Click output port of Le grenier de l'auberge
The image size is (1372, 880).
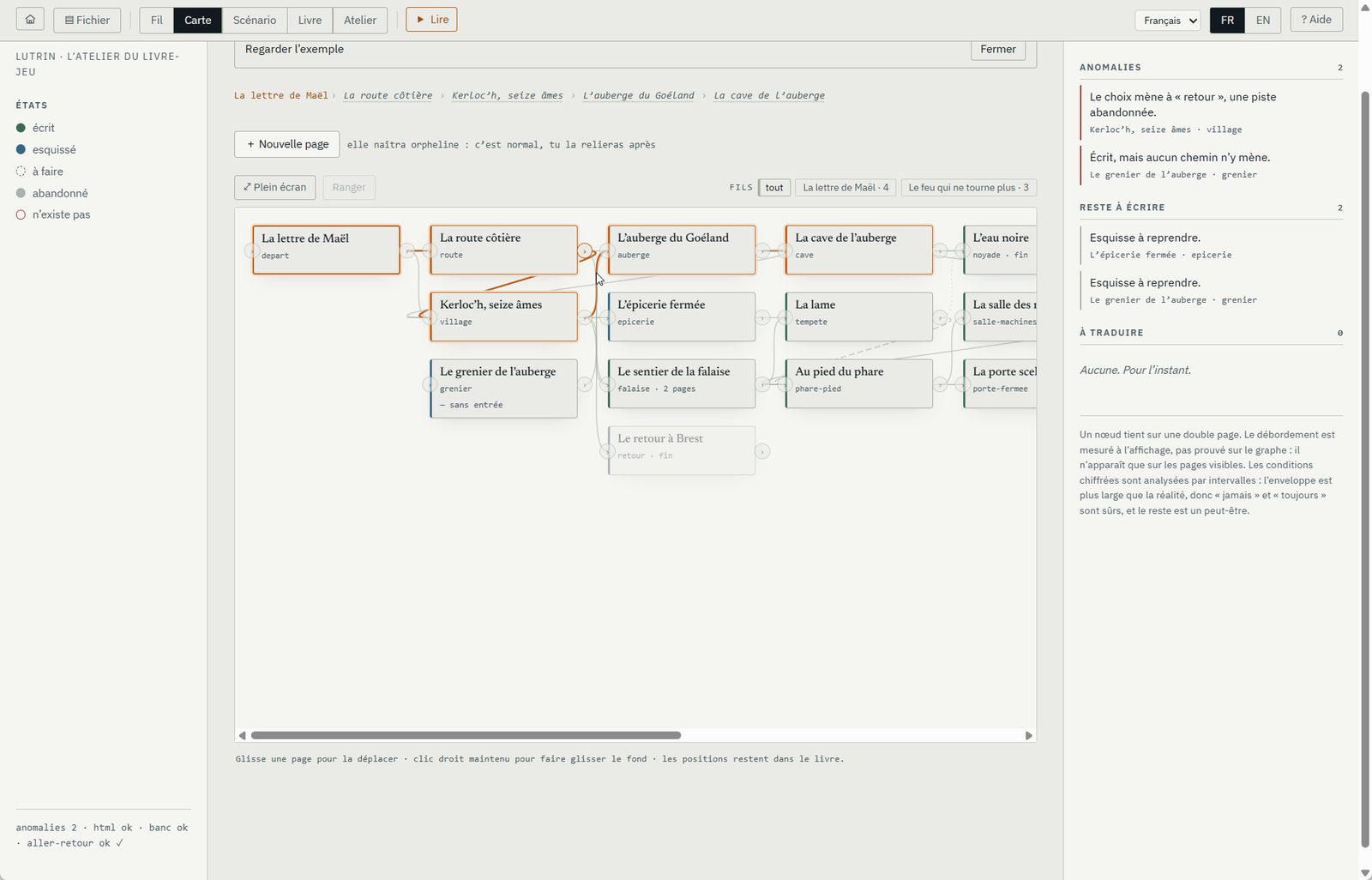point(585,384)
